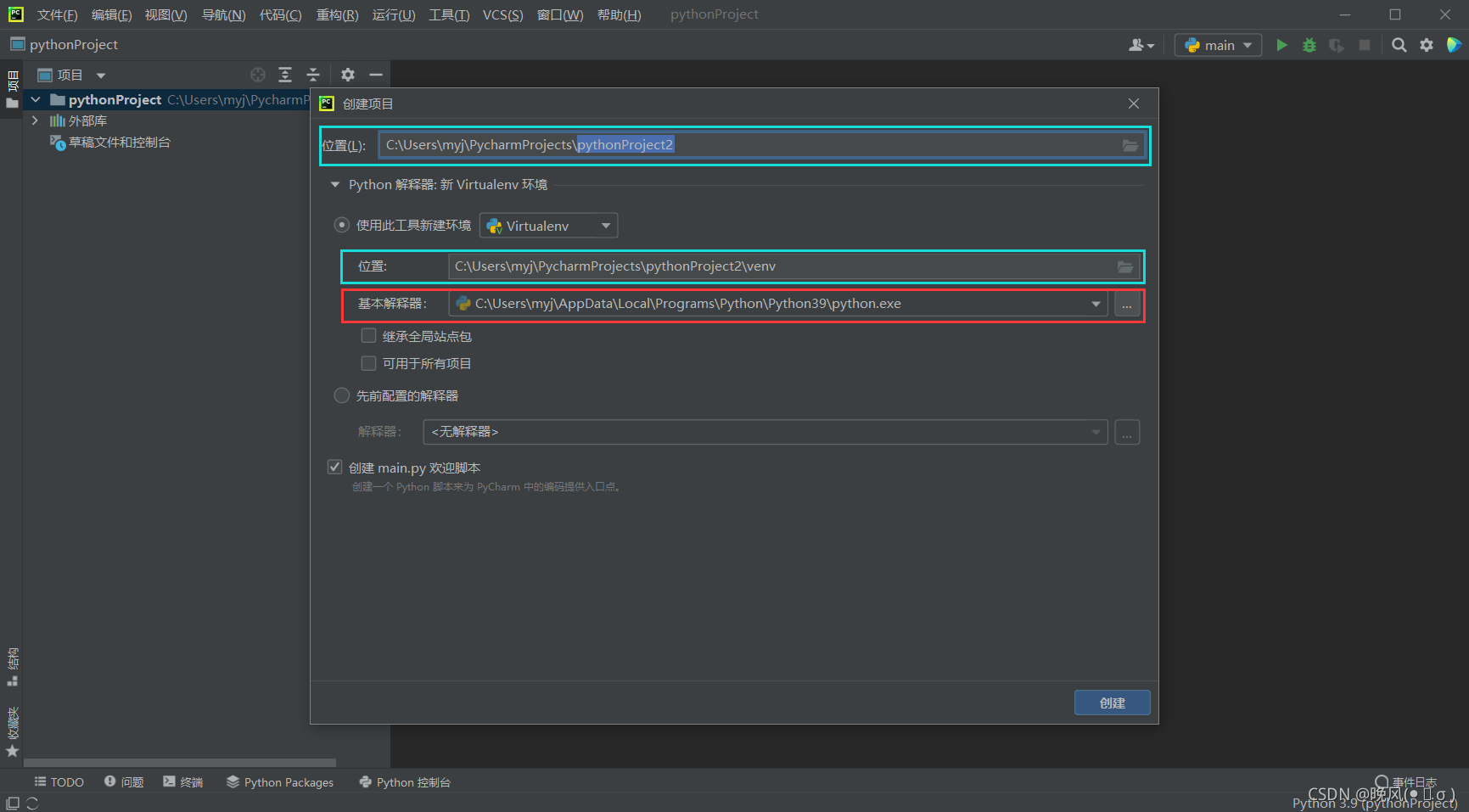Select 先前配置的解释器 radio button

(x=342, y=395)
